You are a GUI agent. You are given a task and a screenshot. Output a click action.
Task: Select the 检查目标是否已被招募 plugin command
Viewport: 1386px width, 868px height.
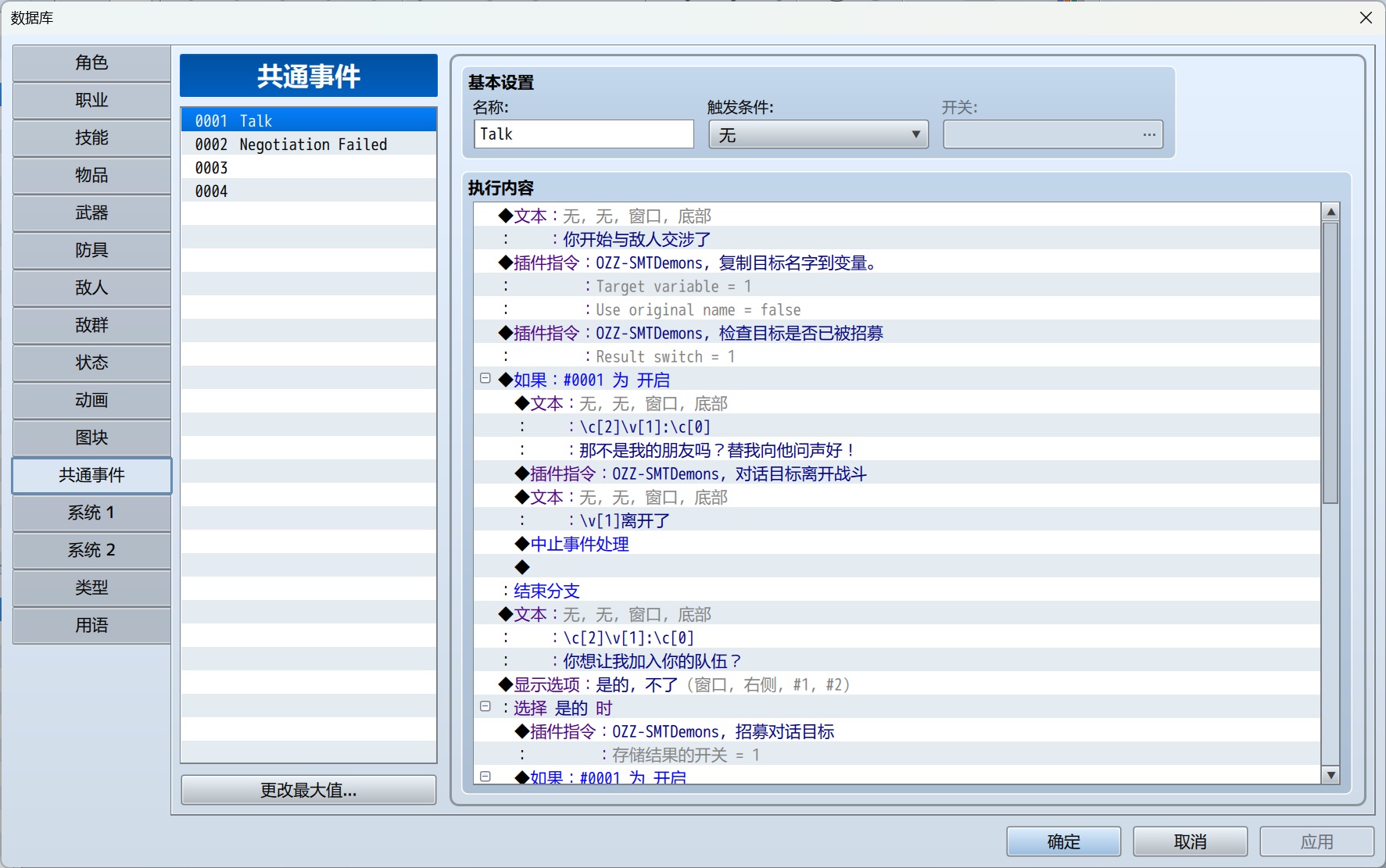click(x=897, y=333)
